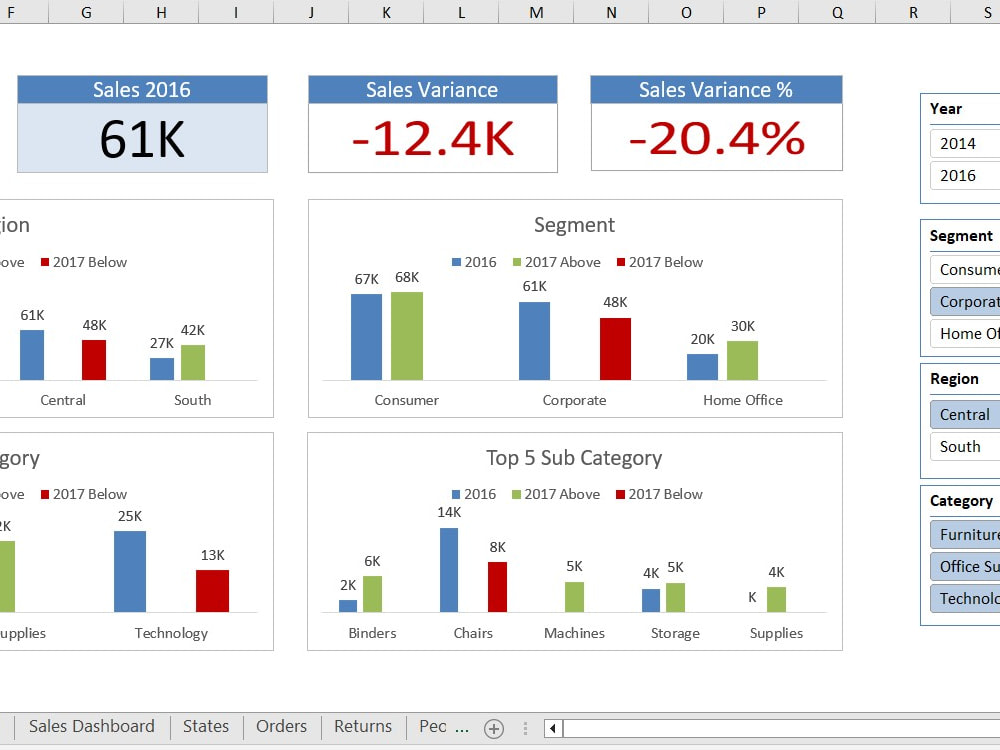Click the Year slicer header
Viewport: 1000px width, 750px height.
coord(946,109)
